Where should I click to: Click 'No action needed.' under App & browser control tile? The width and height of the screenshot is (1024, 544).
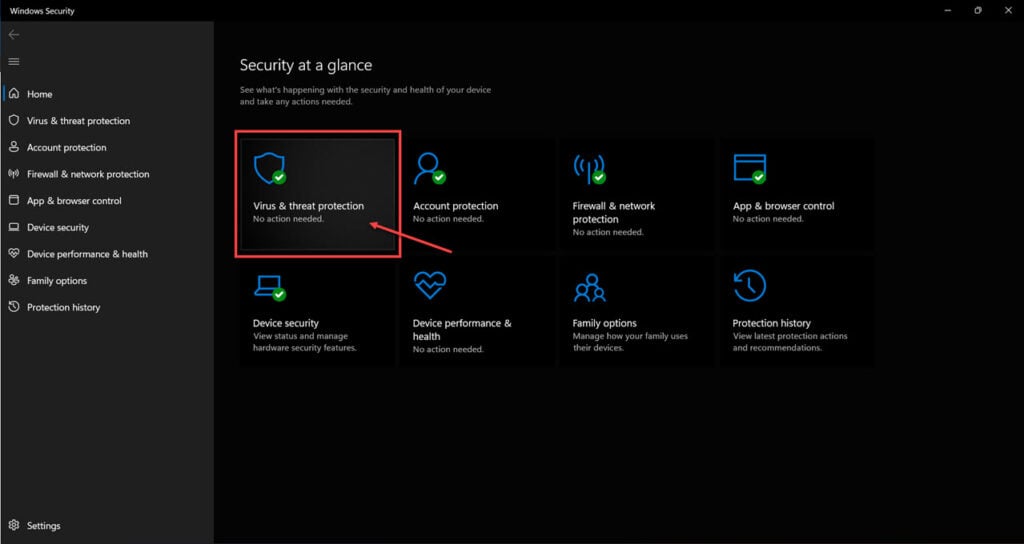(768, 219)
